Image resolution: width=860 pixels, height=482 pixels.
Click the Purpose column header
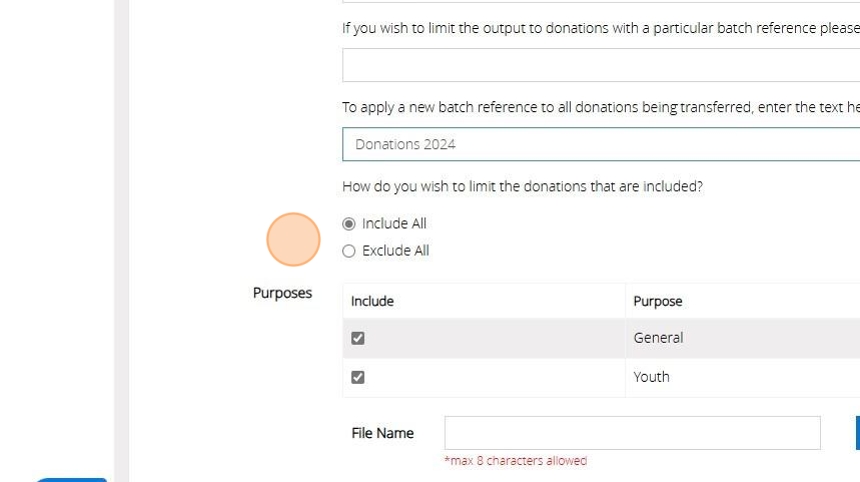tap(658, 301)
